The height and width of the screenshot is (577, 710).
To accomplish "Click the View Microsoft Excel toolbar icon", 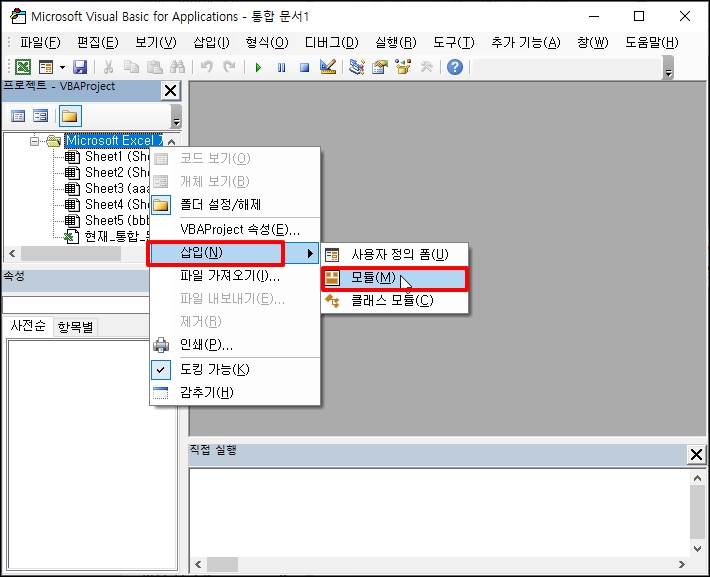I will [x=23, y=67].
